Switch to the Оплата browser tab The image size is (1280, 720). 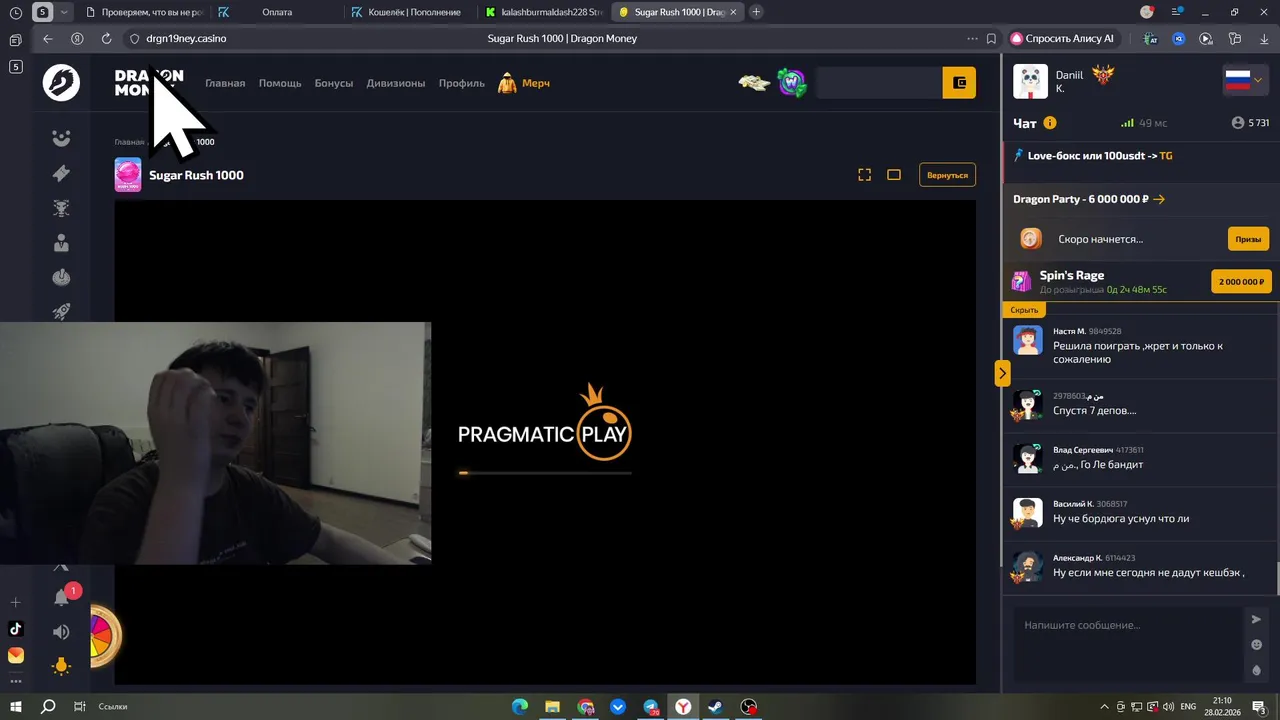tap(277, 12)
